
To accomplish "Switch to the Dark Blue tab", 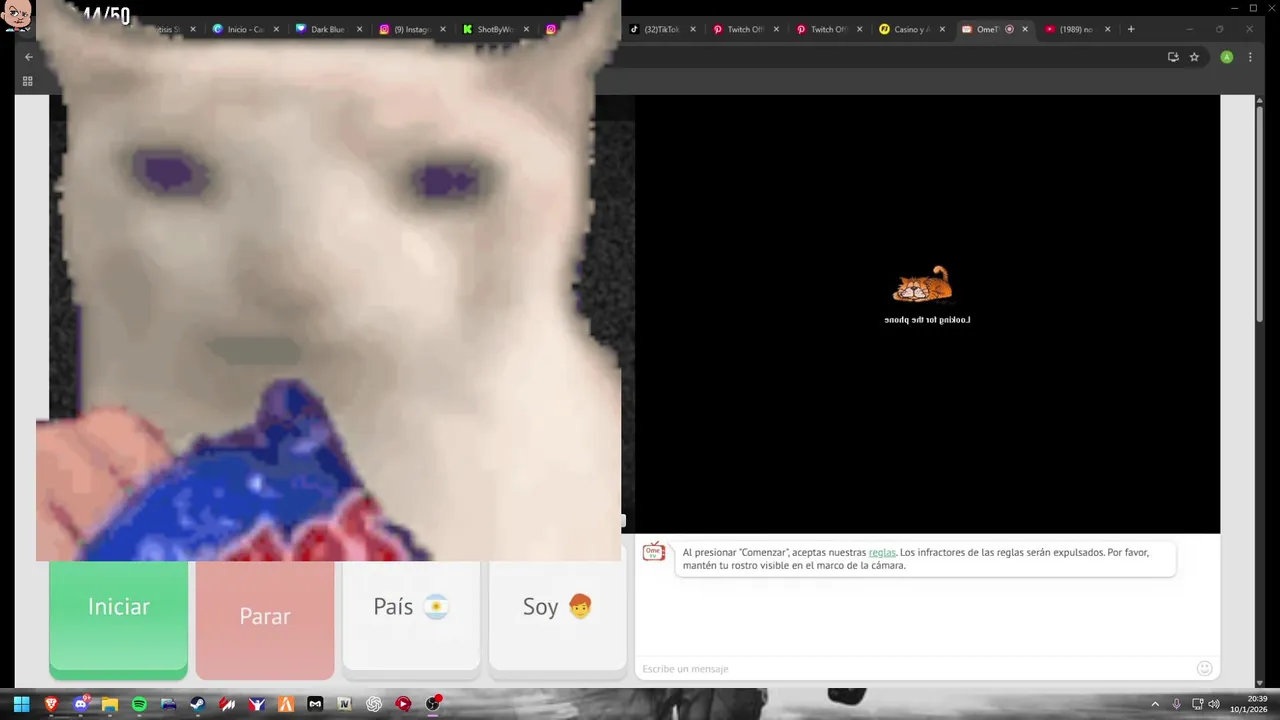I will (327, 29).
